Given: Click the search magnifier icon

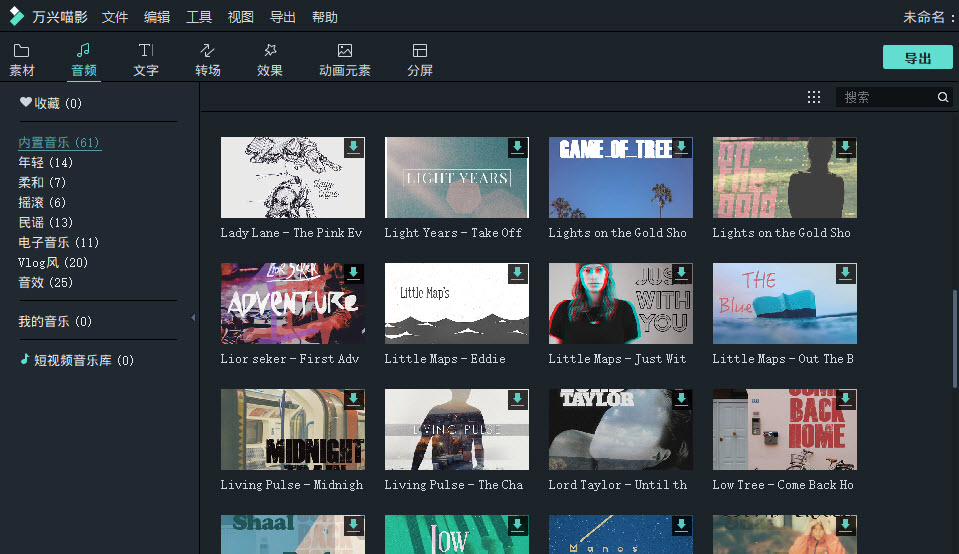Looking at the screenshot, I should (942, 97).
